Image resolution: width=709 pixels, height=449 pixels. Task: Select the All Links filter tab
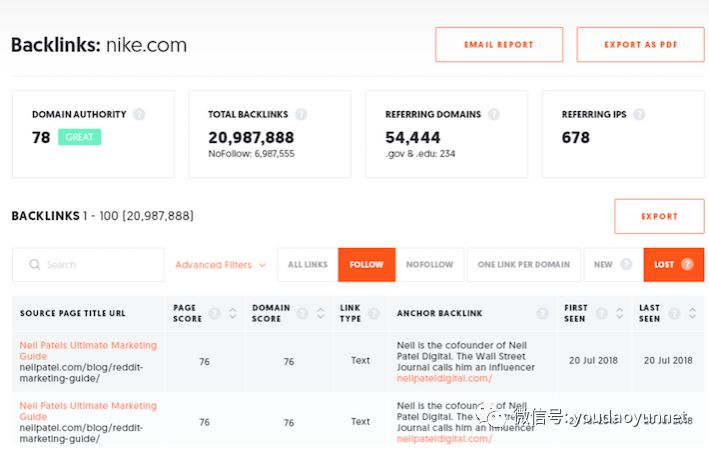click(307, 265)
